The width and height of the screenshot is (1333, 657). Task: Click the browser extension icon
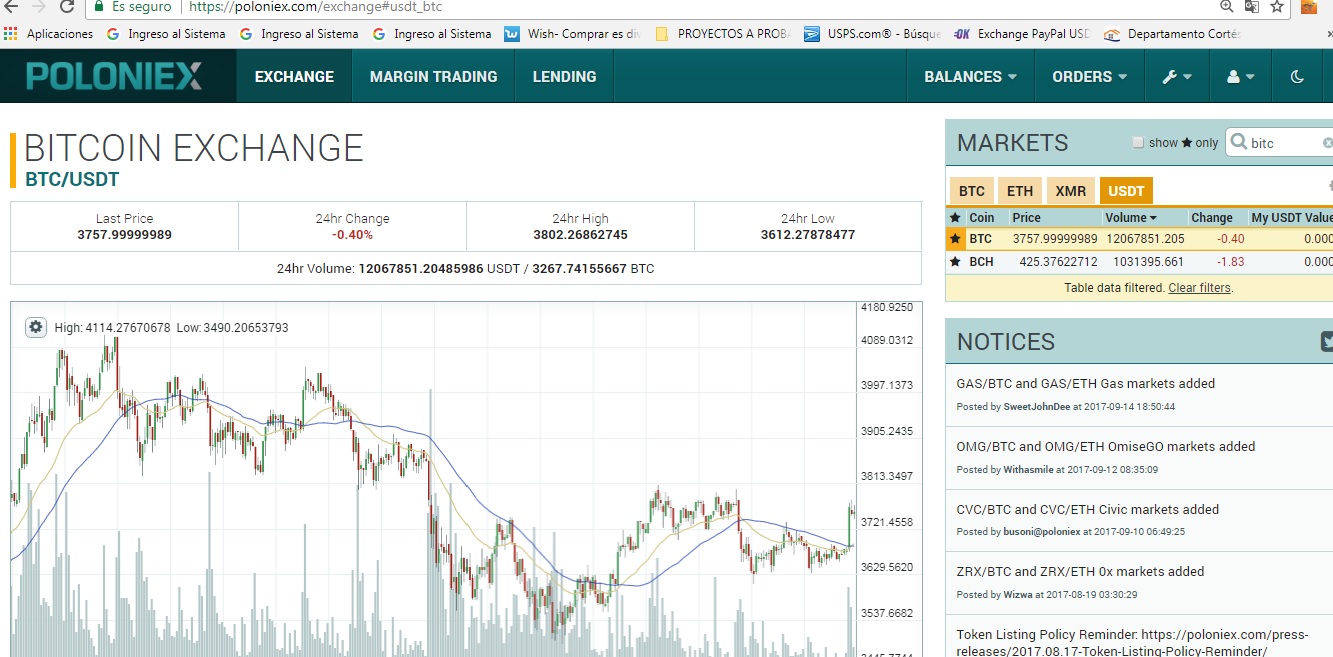click(x=1309, y=6)
